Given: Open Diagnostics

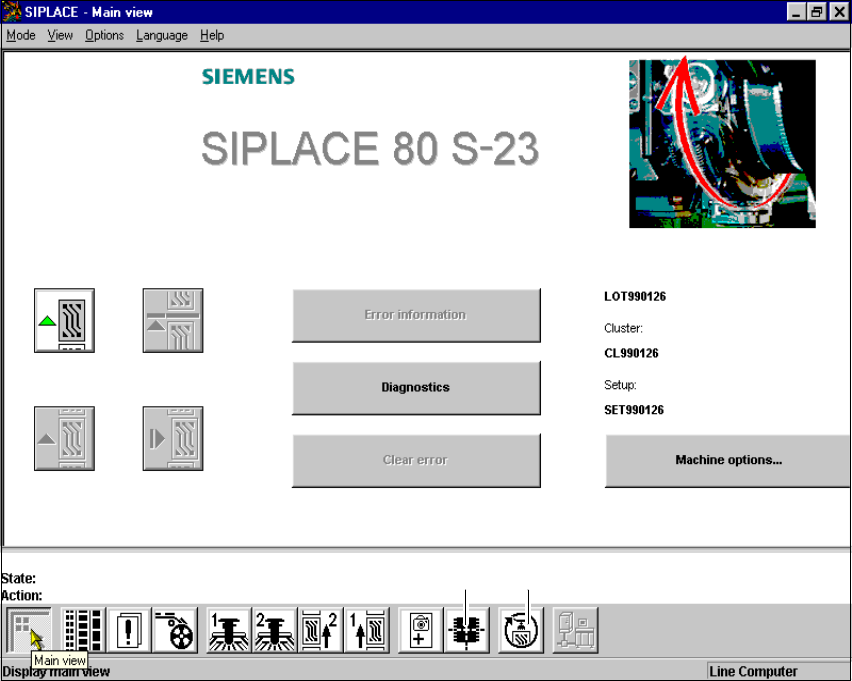Looking at the screenshot, I should [416, 388].
